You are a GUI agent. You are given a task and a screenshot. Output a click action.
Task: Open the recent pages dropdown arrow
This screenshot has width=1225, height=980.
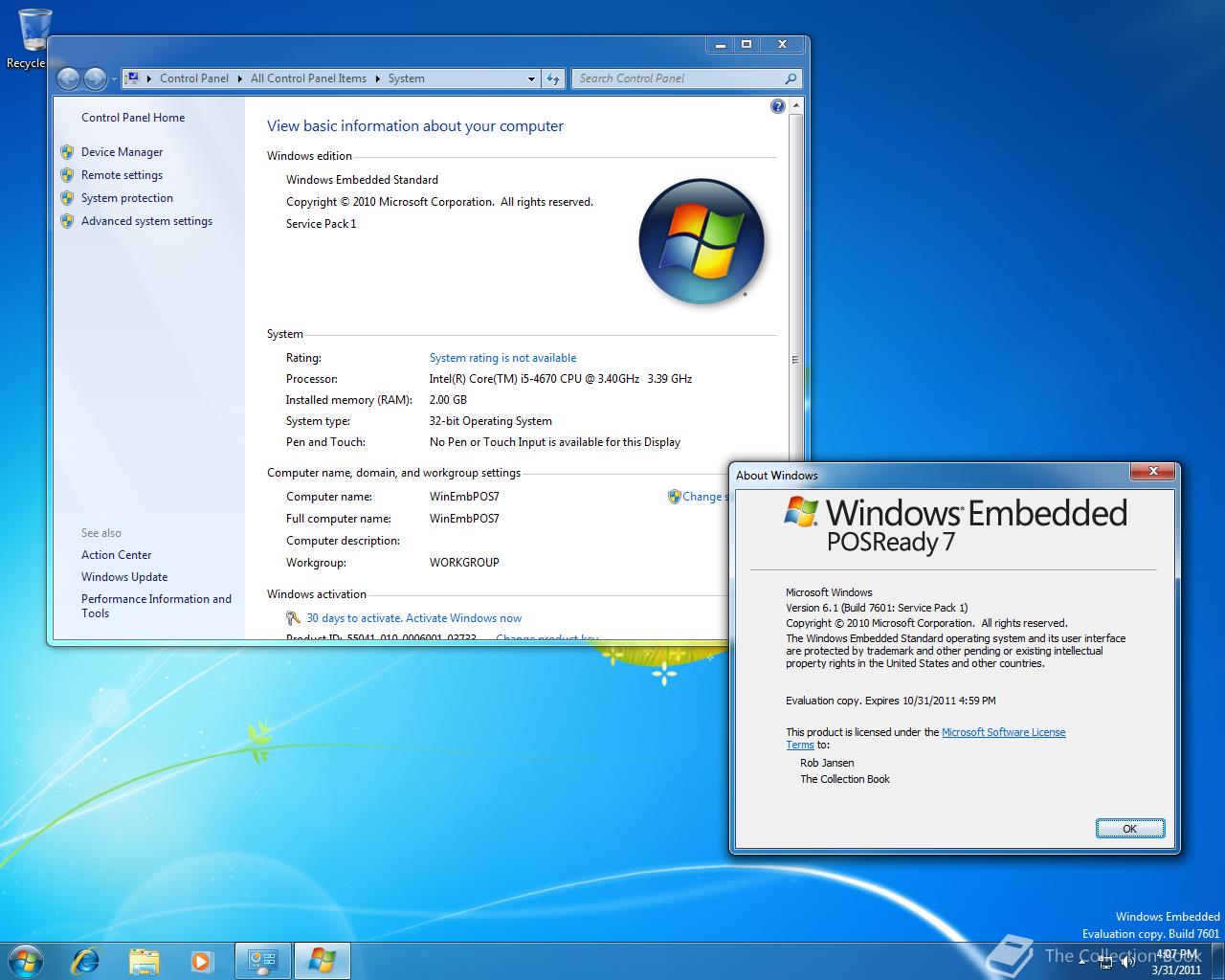tap(114, 78)
